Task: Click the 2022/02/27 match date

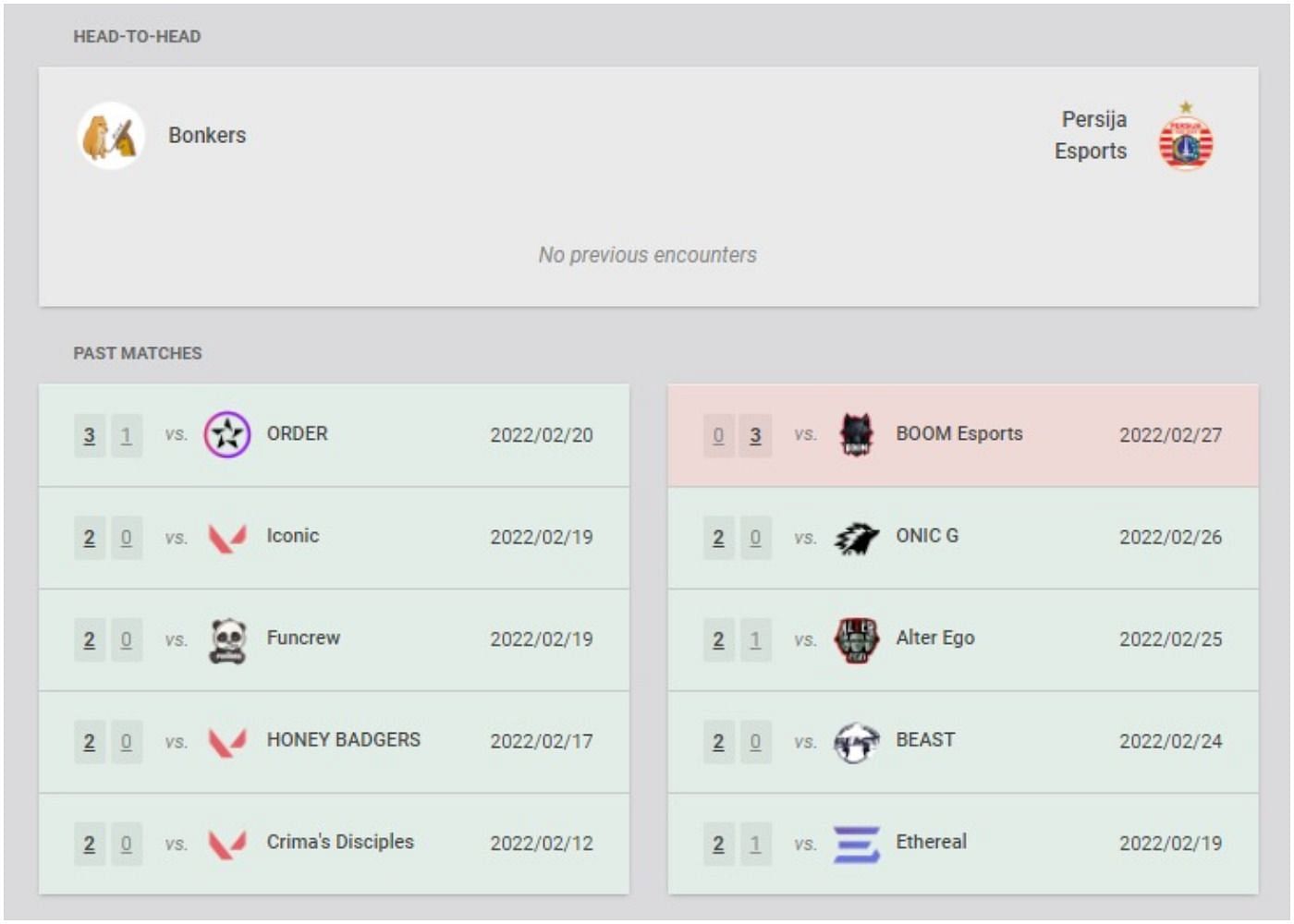Action: [1171, 435]
